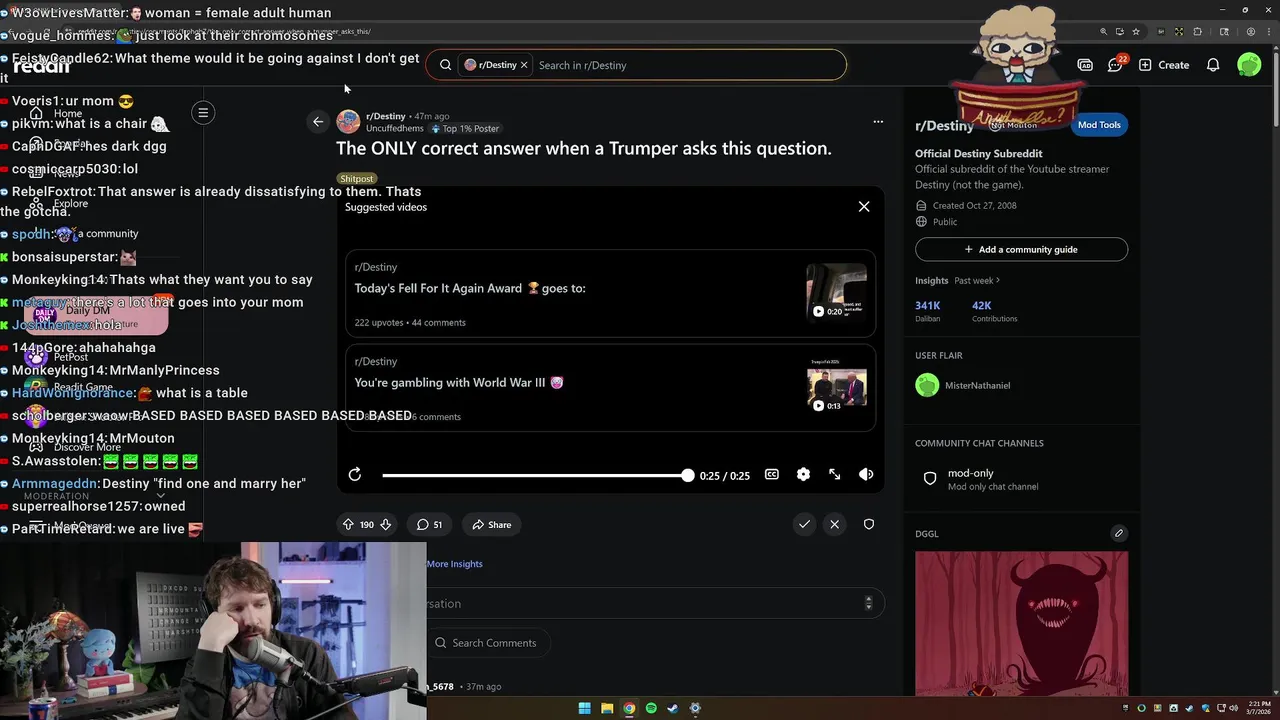
Task: Collapse the left sidebar hamburger button
Action: [x=203, y=113]
